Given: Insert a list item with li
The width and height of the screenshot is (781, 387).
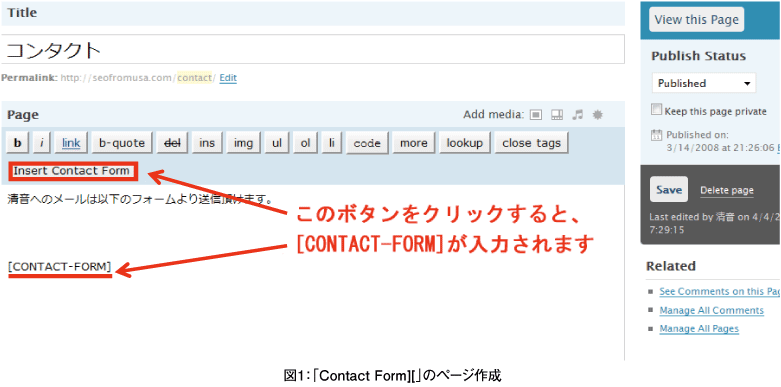Looking at the screenshot, I should pyautogui.click(x=332, y=143).
